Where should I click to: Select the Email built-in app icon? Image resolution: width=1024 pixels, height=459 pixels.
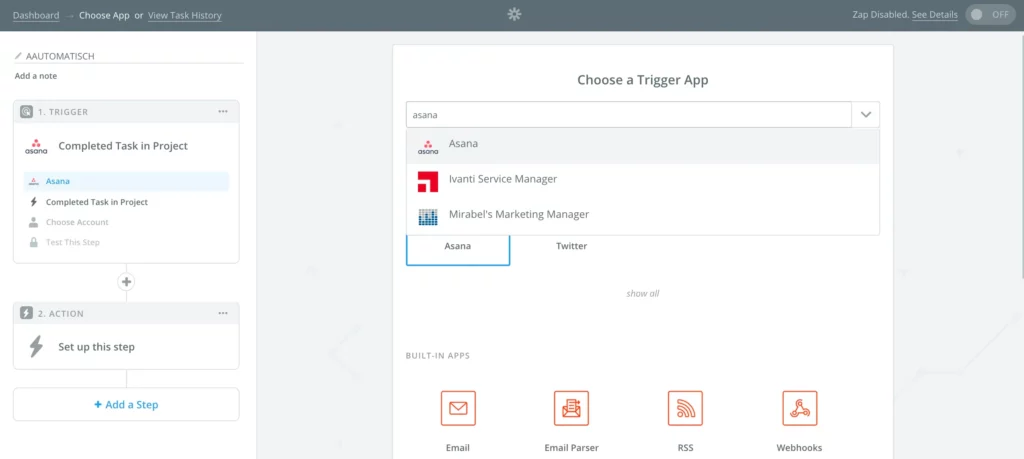coord(458,408)
